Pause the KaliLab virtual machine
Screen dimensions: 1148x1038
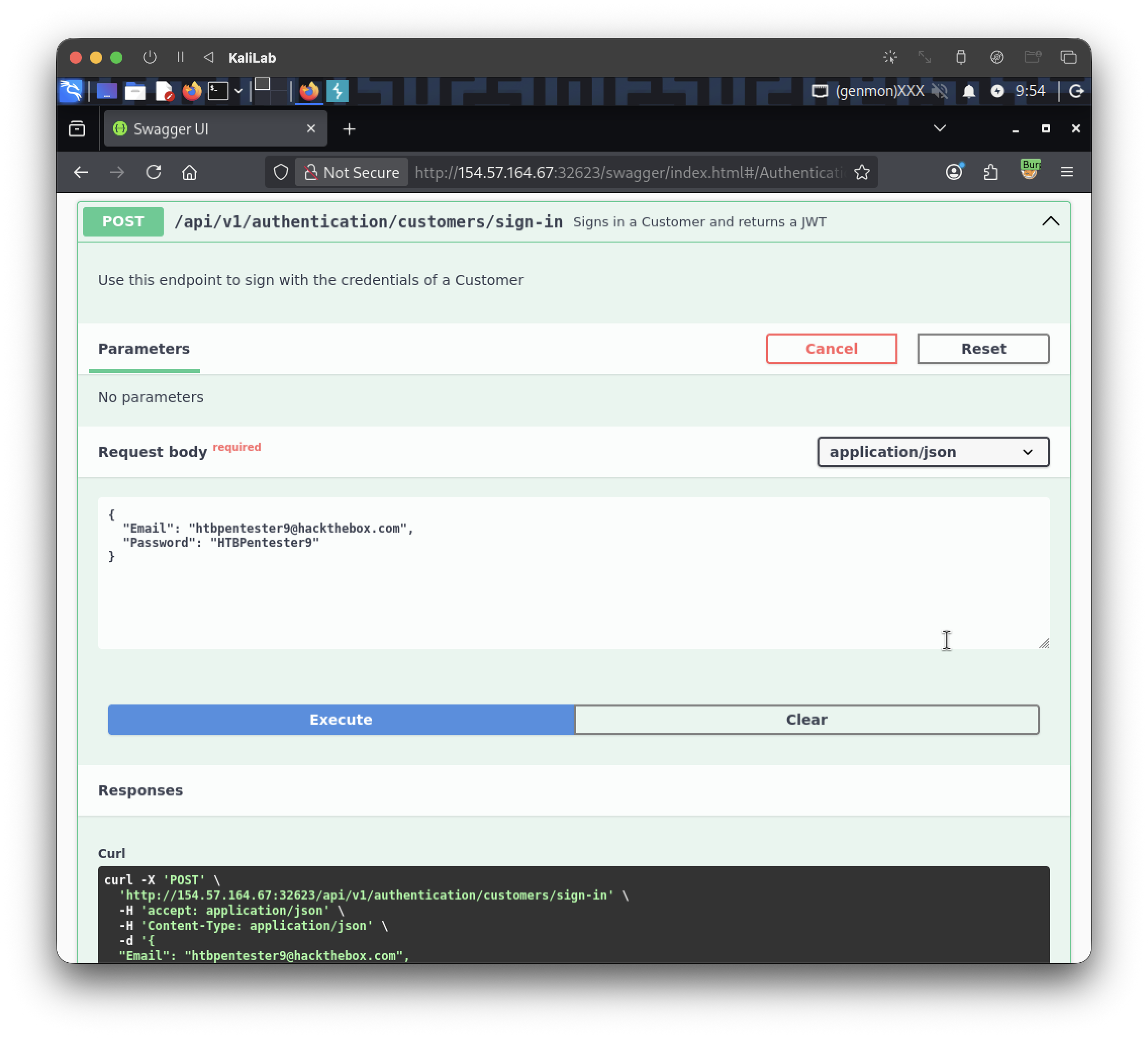click(180, 58)
